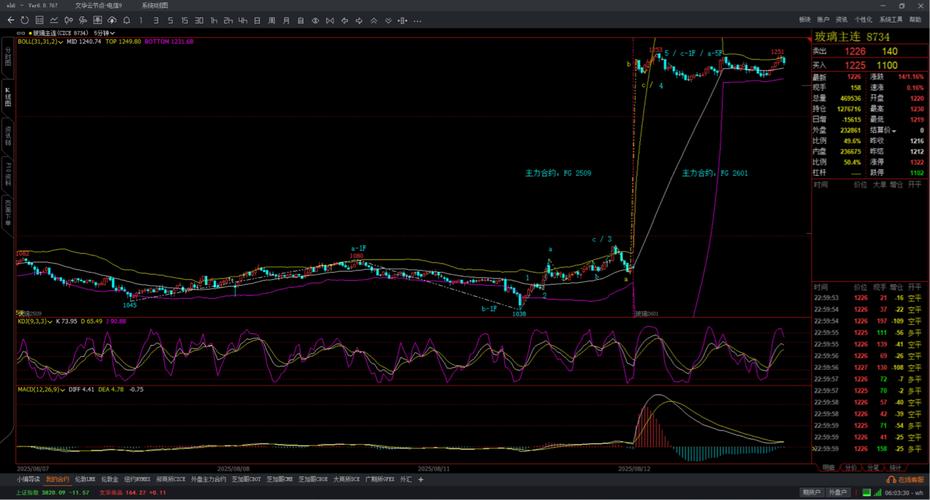
Task: Open the 系统工具 menu
Action: (x=891, y=19)
